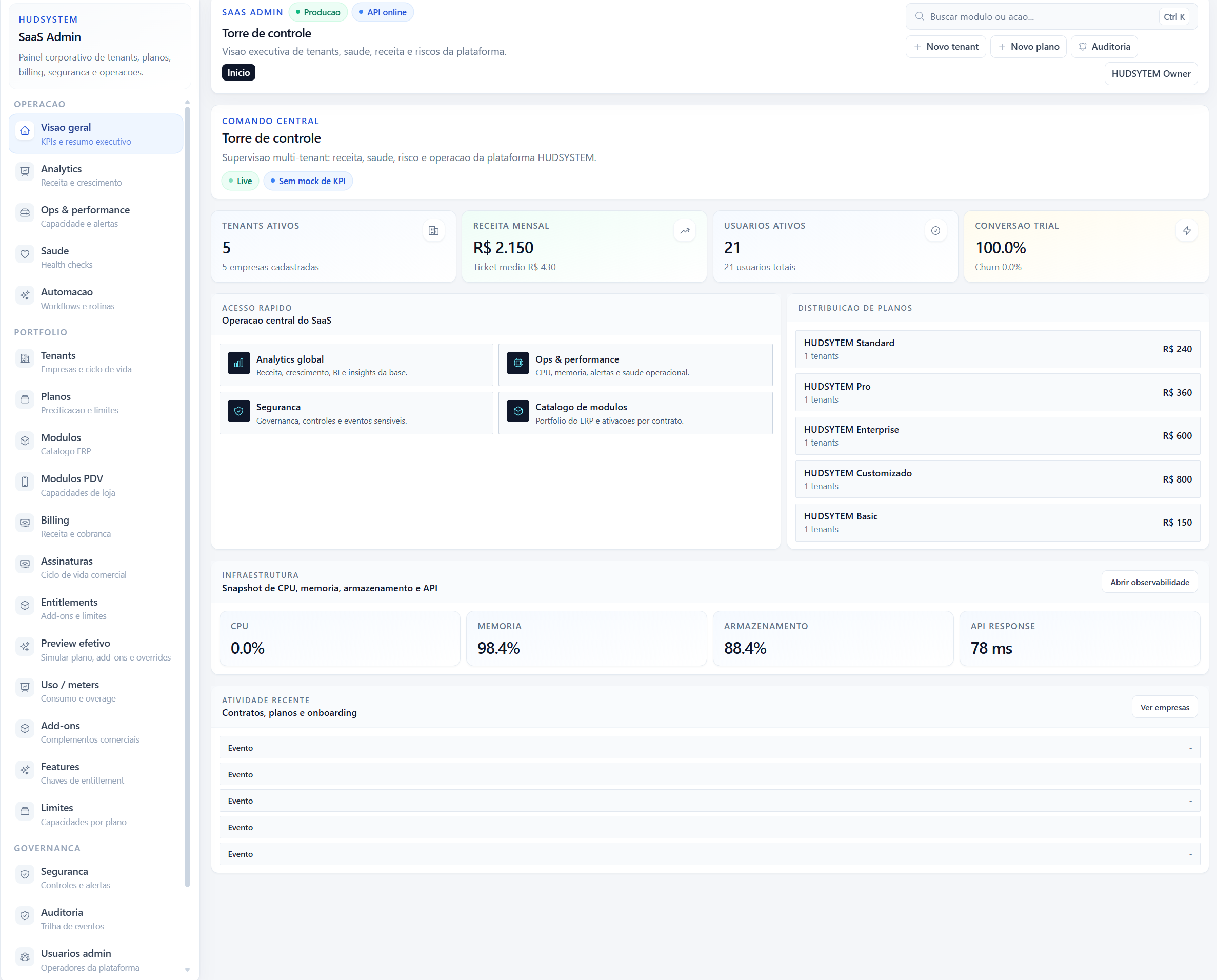Select the HUDSYTEM Customizado plan row
This screenshot has width=1217, height=980.
coord(997,479)
